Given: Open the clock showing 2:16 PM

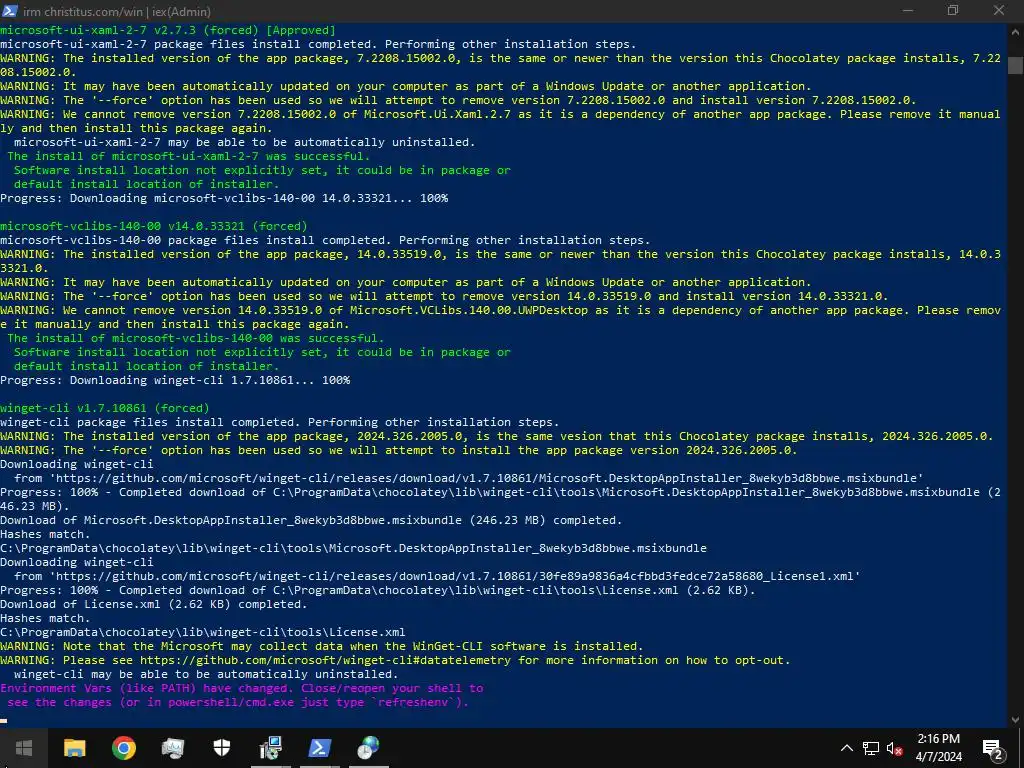Looking at the screenshot, I should (x=938, y=748).
